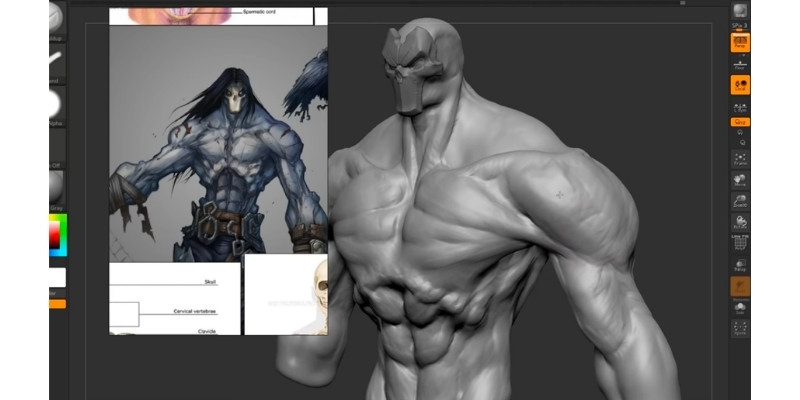The width and height of the screenshot is (800, 400).
Task: Click the skull anatomy reference image
Action: pyautogui.click(x=286, y=294)
